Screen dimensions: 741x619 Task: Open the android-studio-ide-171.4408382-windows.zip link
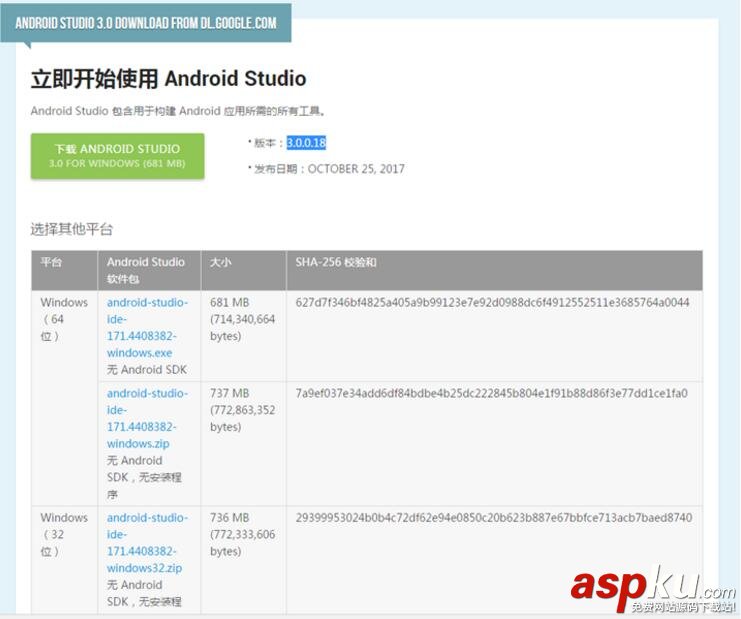point(147,418)
